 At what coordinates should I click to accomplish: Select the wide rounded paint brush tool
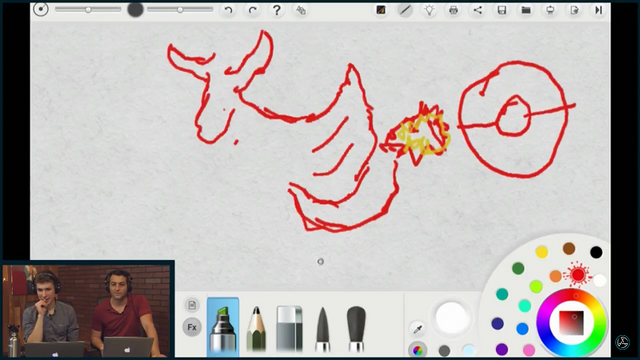point(356,329)
